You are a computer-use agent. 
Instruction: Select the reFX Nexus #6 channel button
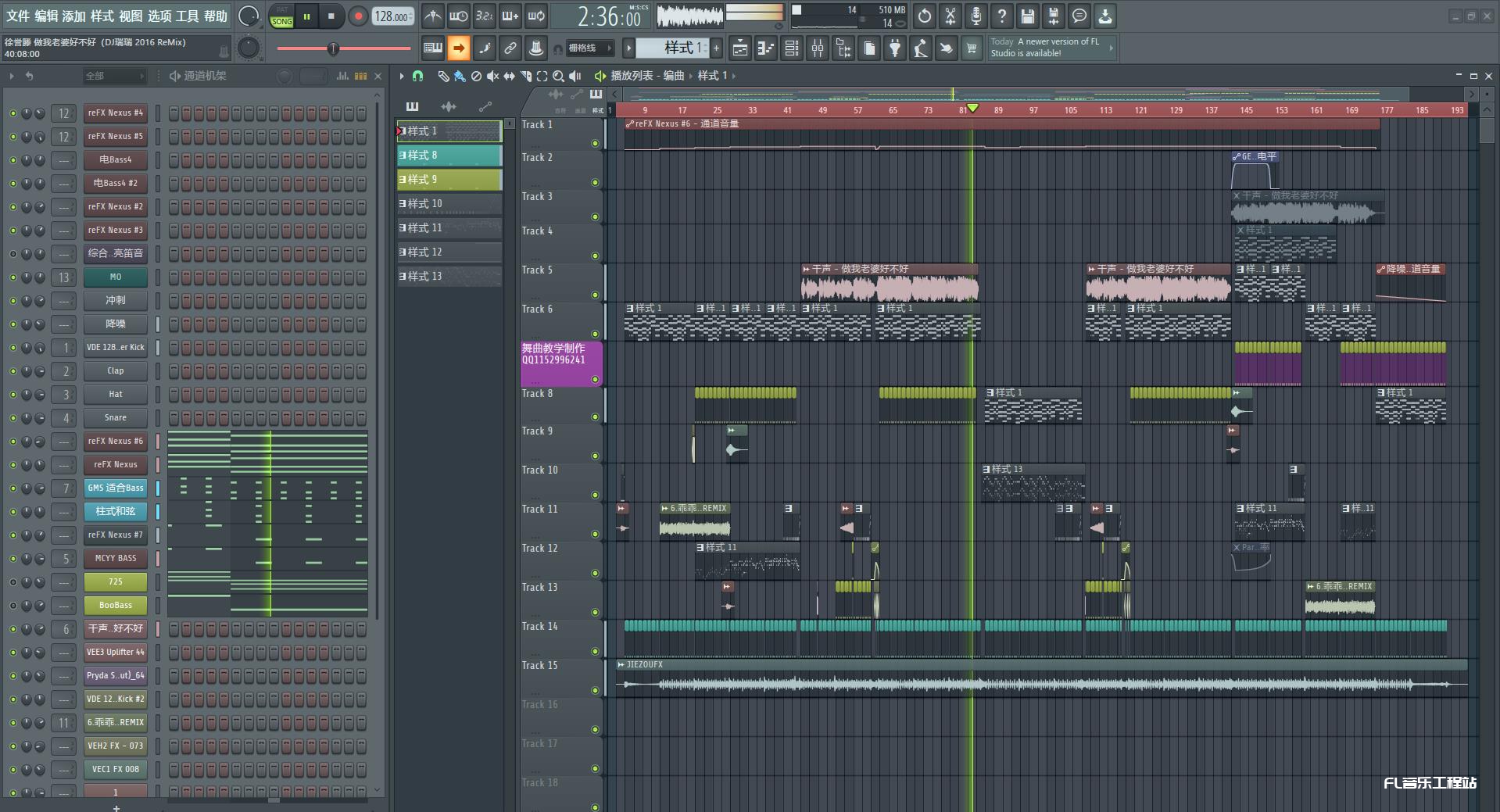tap(115, 442)
